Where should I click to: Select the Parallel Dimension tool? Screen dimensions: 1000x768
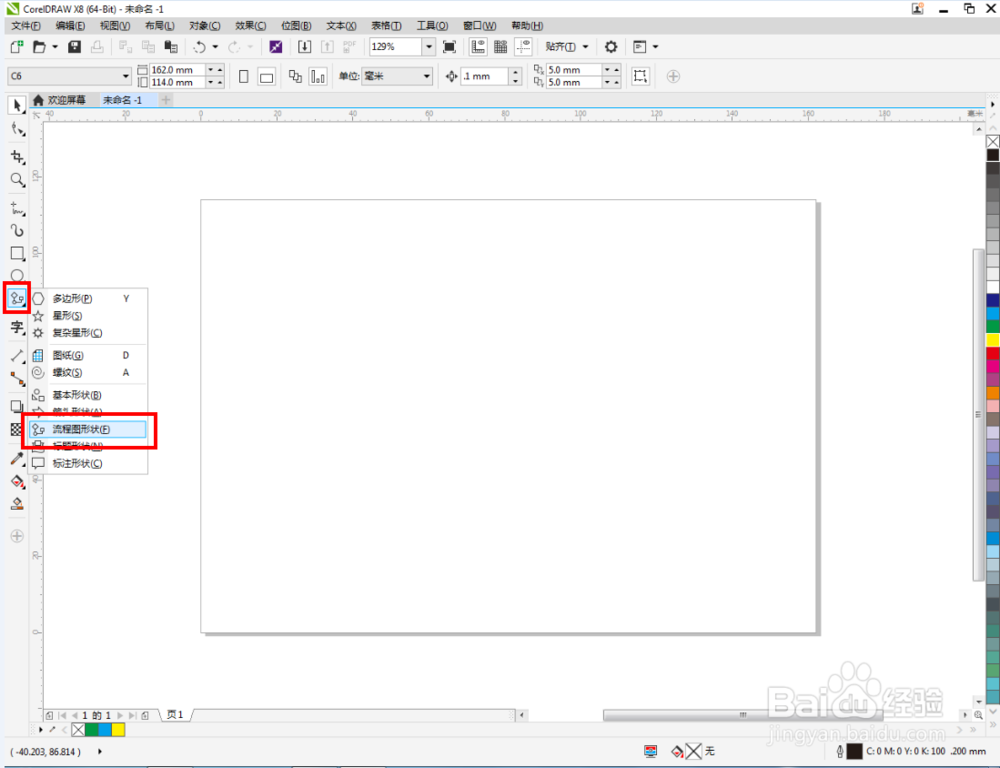click(x=18, y=355)
